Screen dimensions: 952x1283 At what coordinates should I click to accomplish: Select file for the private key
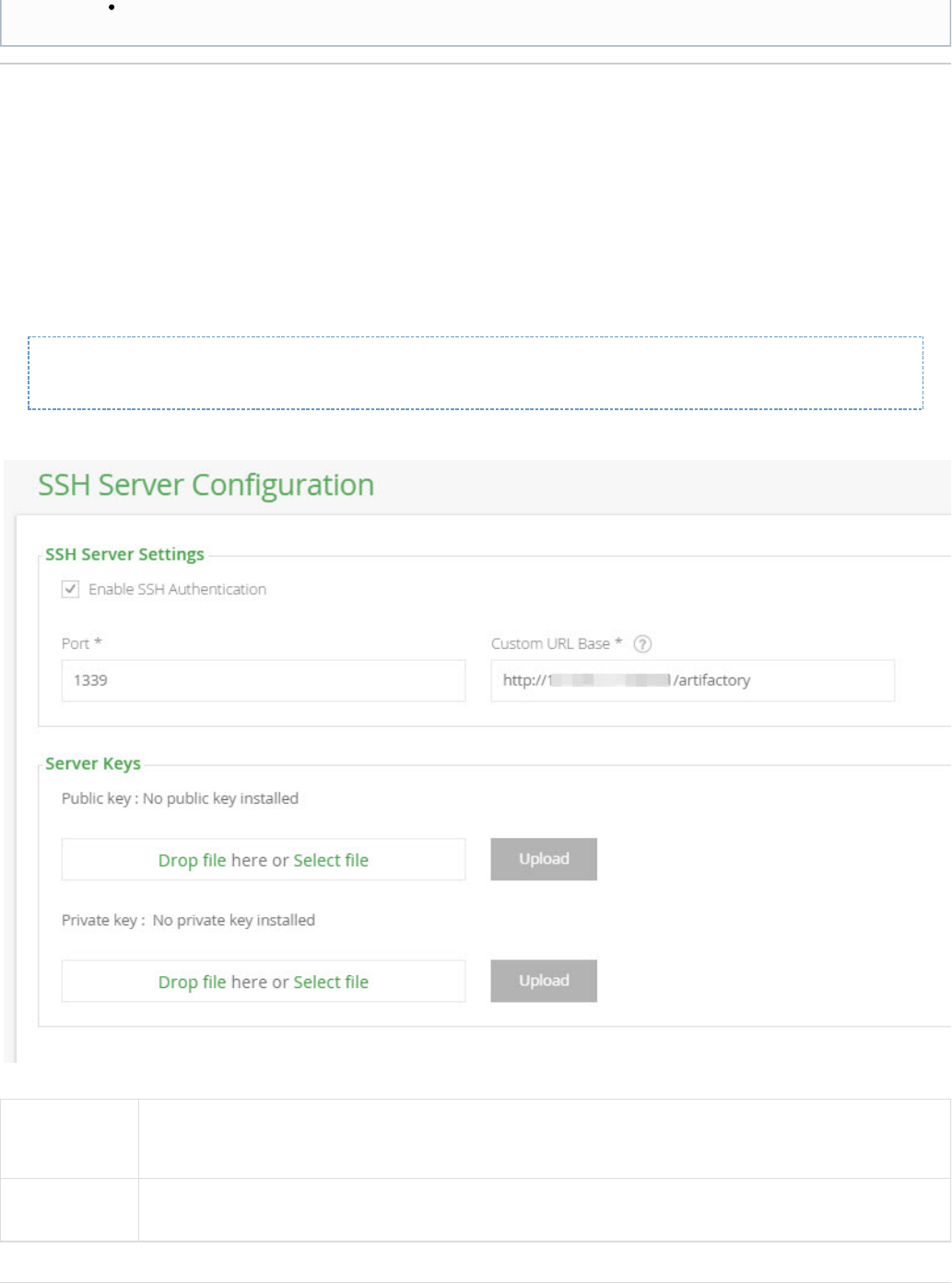point(331,982)
